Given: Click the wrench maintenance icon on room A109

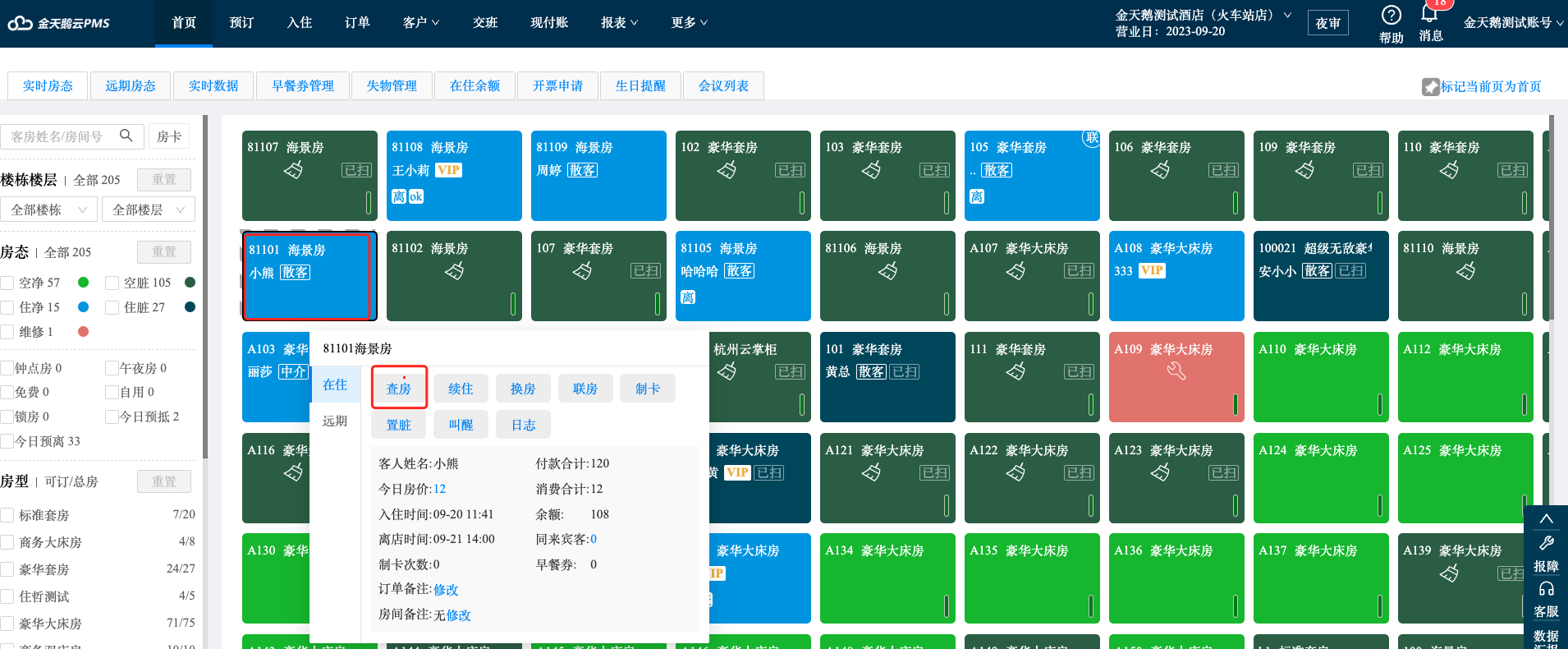Looking at the screenshot, I should (x=1176, y=371).
